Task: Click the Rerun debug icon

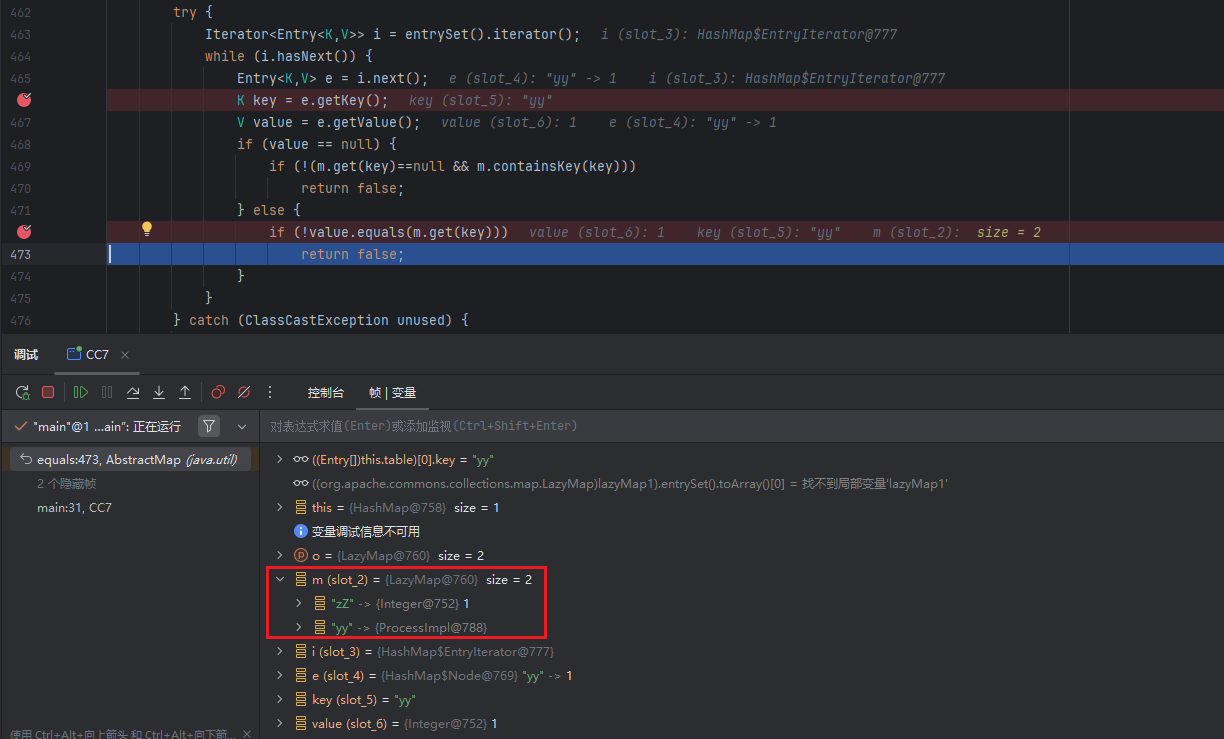Action: (x=22, y=392)
